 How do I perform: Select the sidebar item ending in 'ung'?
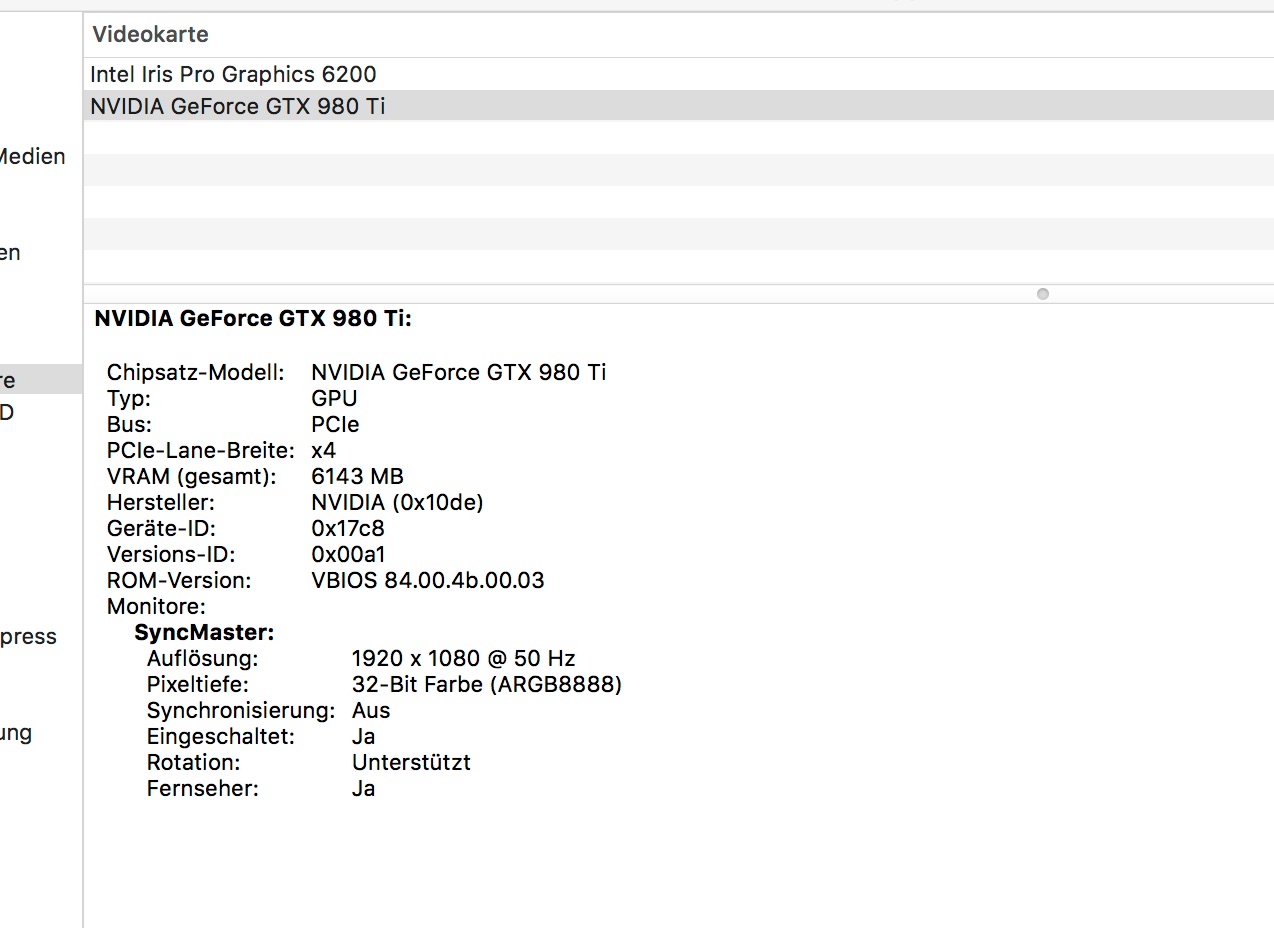(x=16, y=733)
